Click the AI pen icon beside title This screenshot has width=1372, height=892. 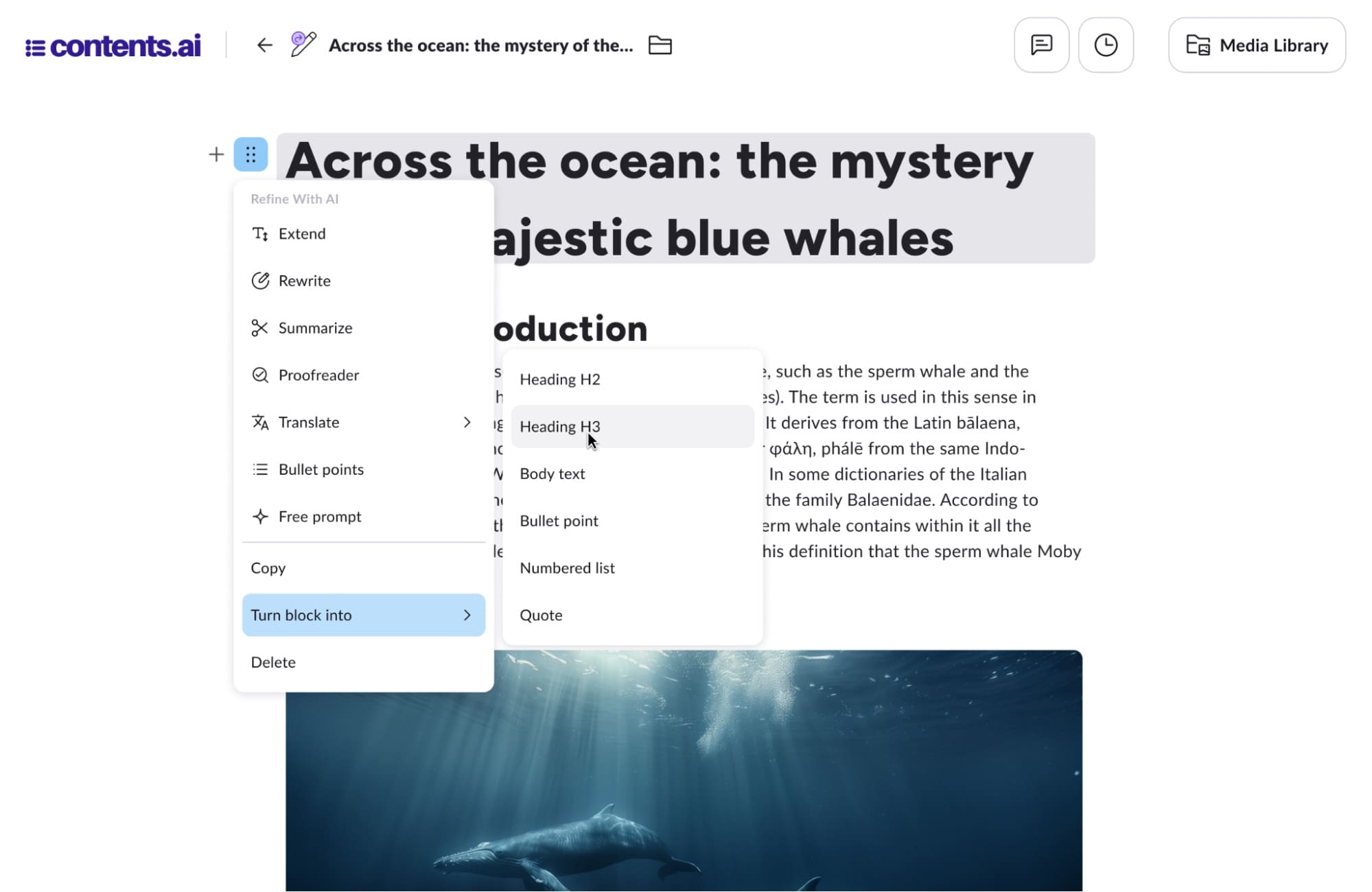pyautogui.click(x=303, y=44)
